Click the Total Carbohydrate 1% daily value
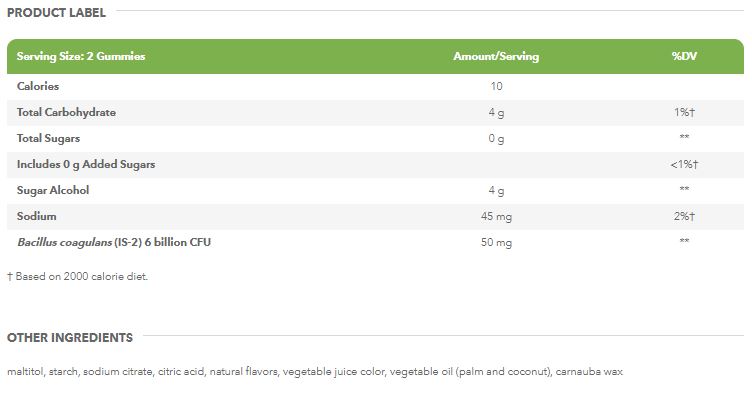Viewport: 752px width, 394px height. pyautogui.click(x=684, y=112)
